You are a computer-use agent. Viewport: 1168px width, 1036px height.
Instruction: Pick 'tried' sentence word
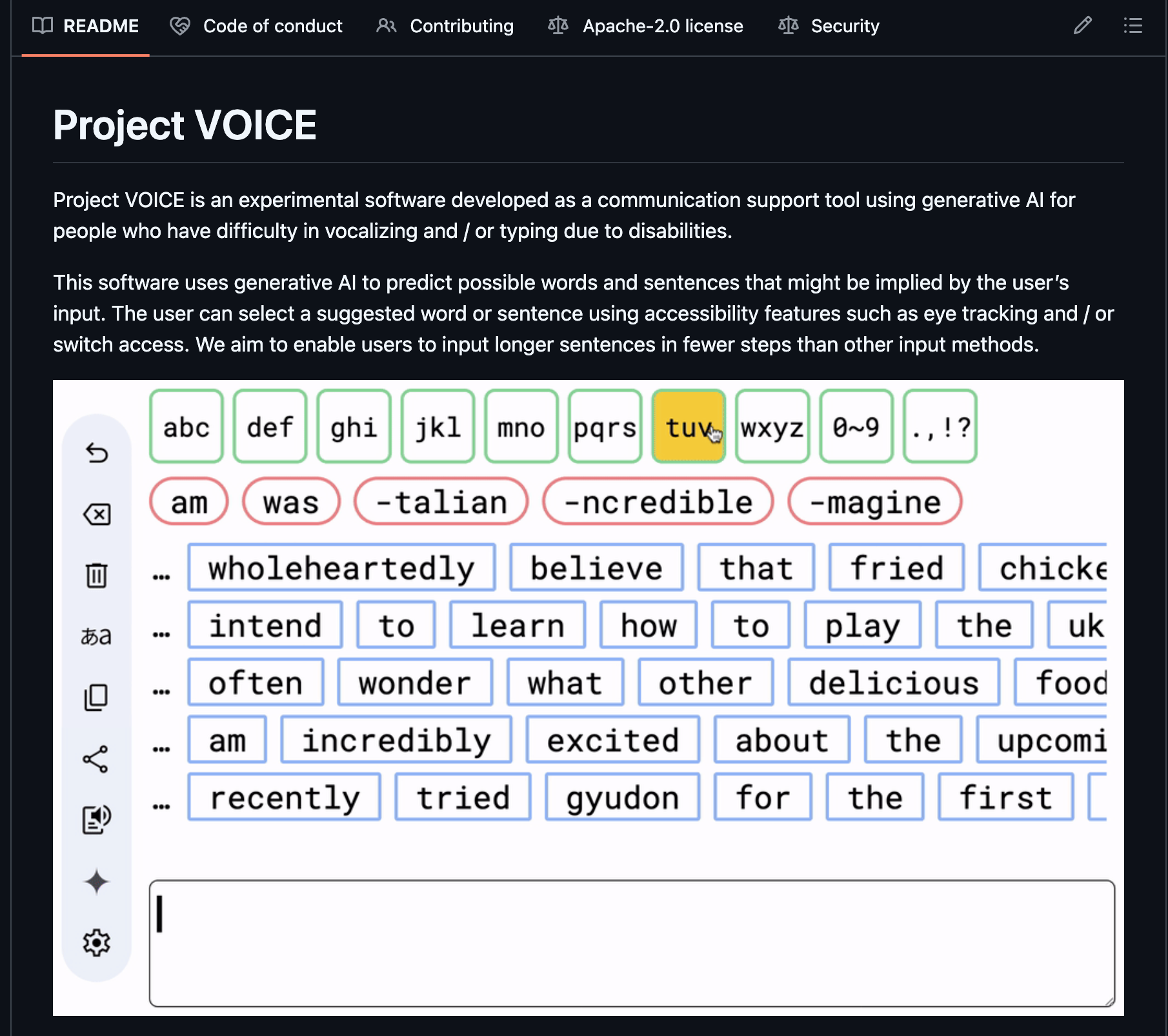tap(463, 797)
